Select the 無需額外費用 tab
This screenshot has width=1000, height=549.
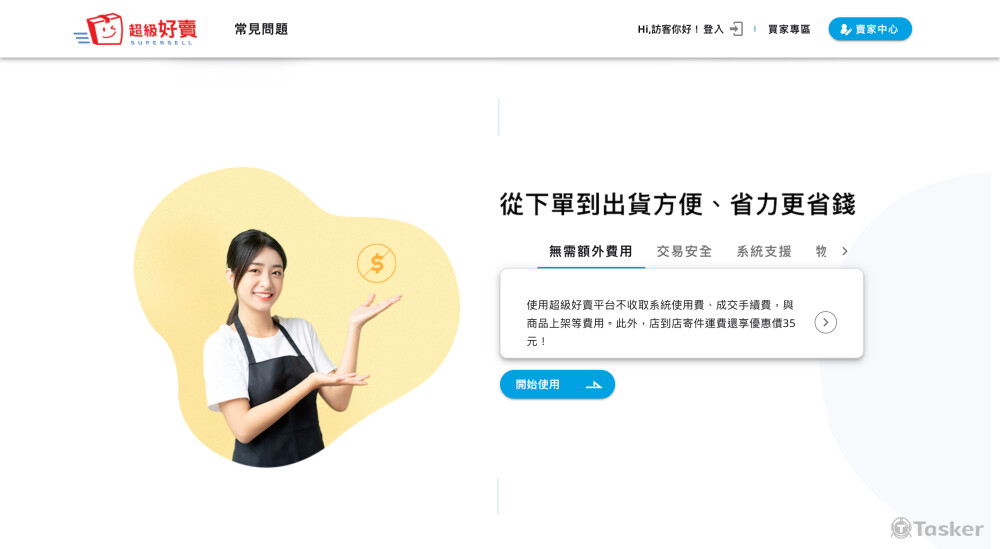coord(591,251)
